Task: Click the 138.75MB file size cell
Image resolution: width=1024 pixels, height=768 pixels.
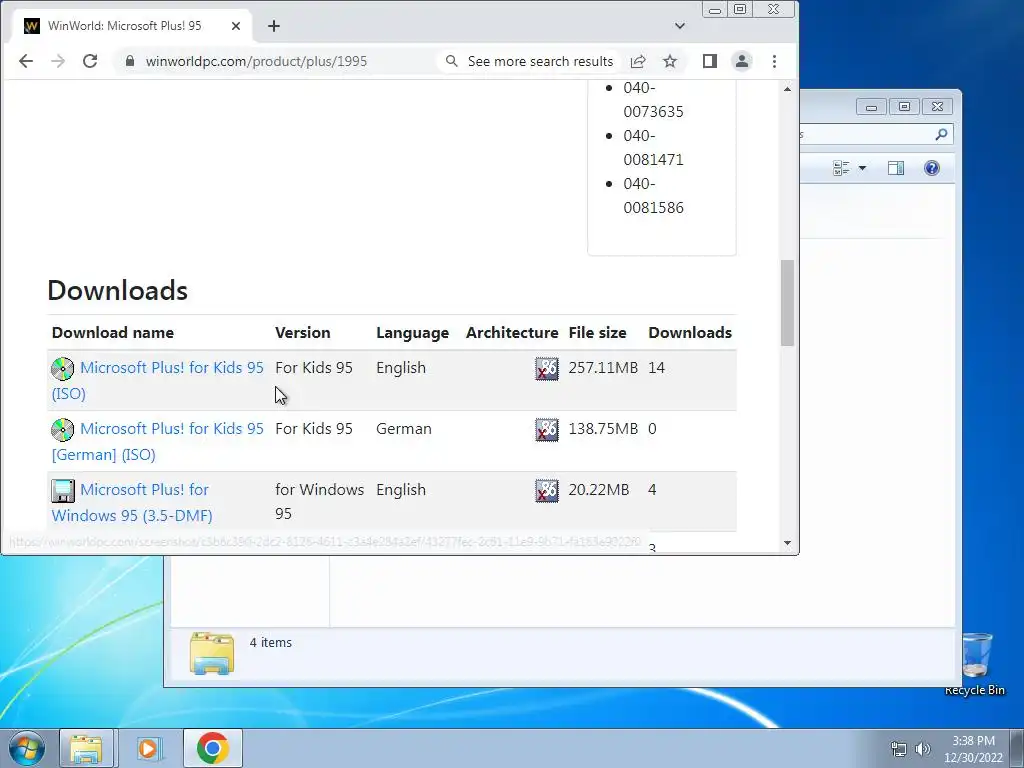Action: pos(603,429)
